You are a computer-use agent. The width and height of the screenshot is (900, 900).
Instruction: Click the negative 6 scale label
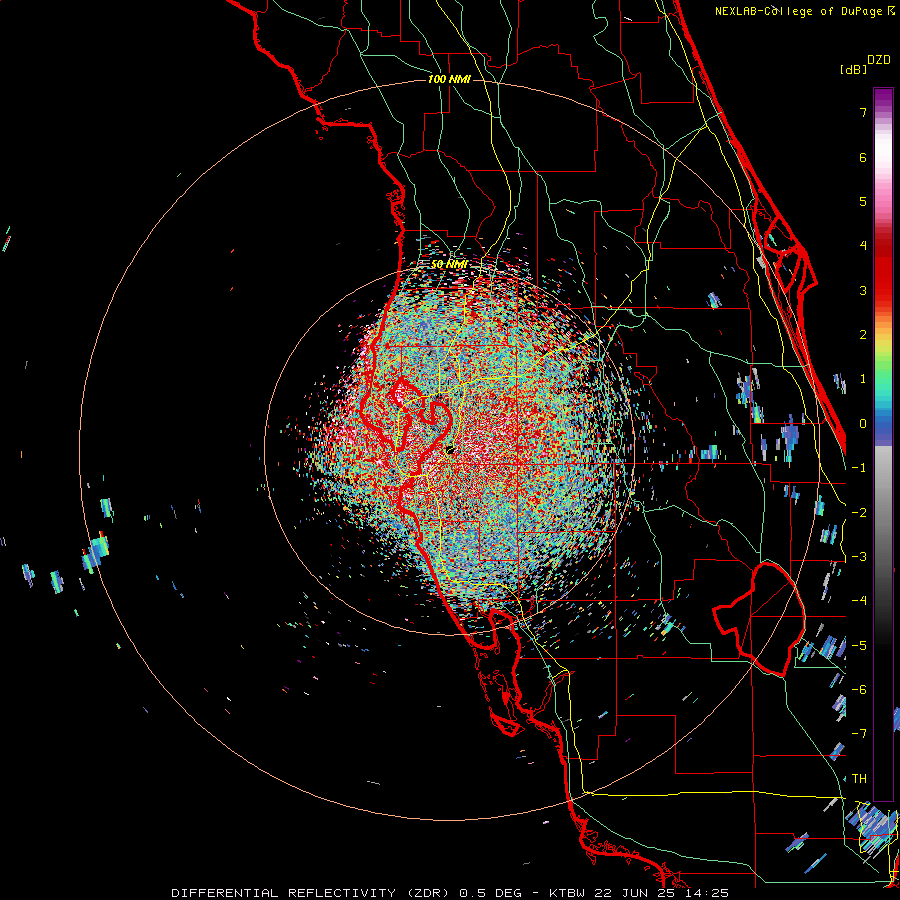tap(859, 690)
